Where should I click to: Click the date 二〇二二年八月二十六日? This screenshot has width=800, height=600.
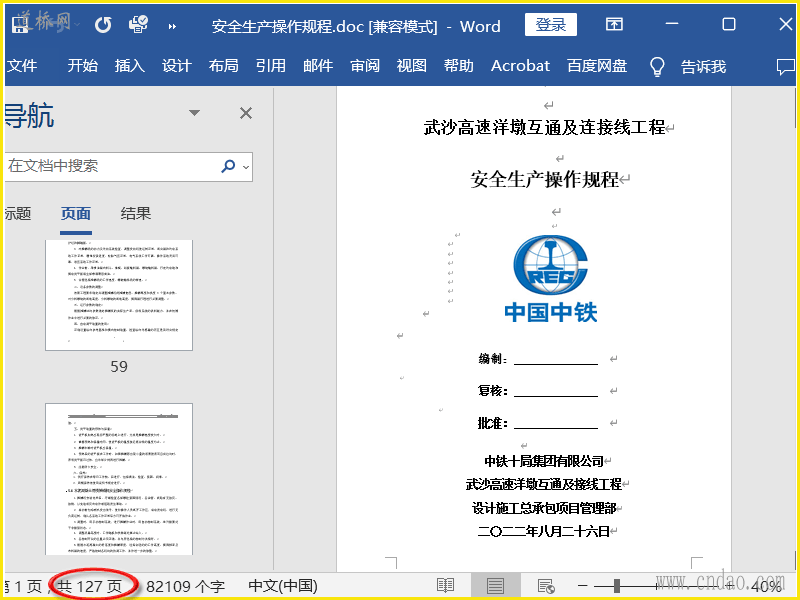[544, 532]
